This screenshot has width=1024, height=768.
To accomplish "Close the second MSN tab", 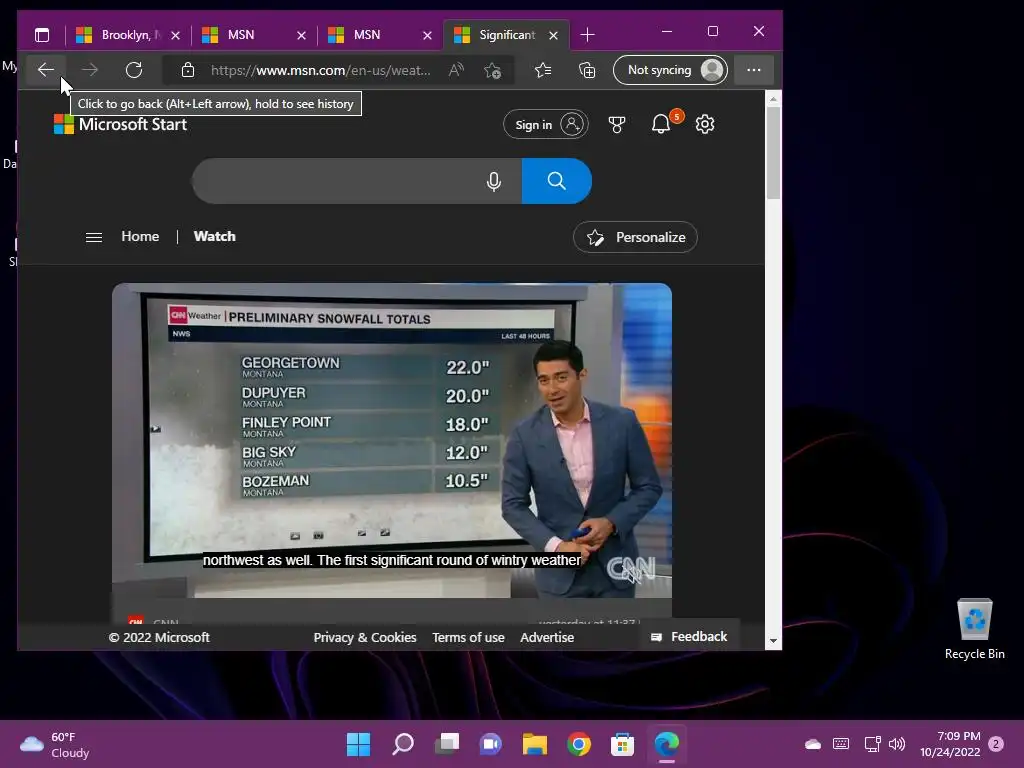I will [x=427, y=35].
